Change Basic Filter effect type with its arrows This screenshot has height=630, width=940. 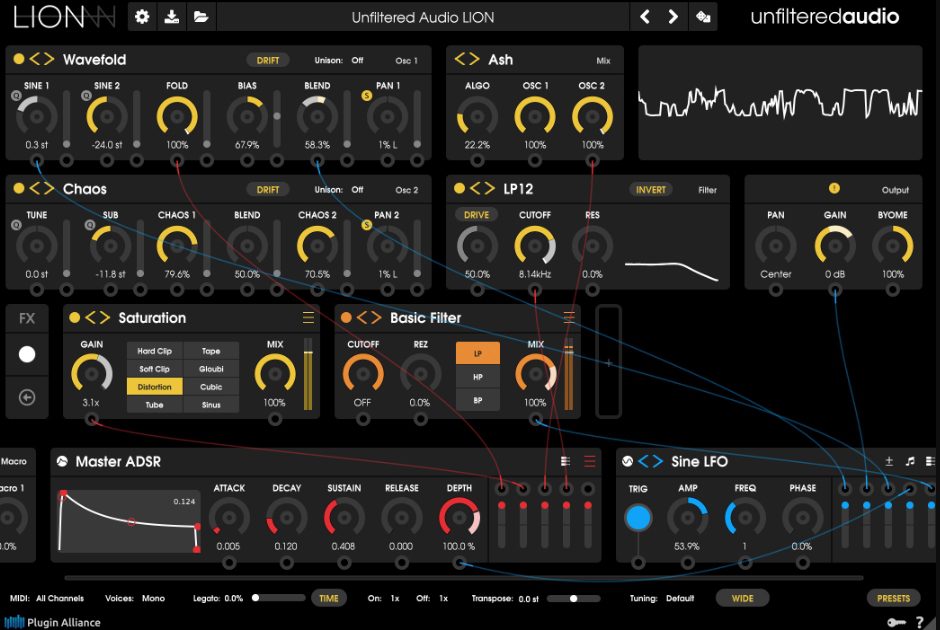[x=369, y=318]
